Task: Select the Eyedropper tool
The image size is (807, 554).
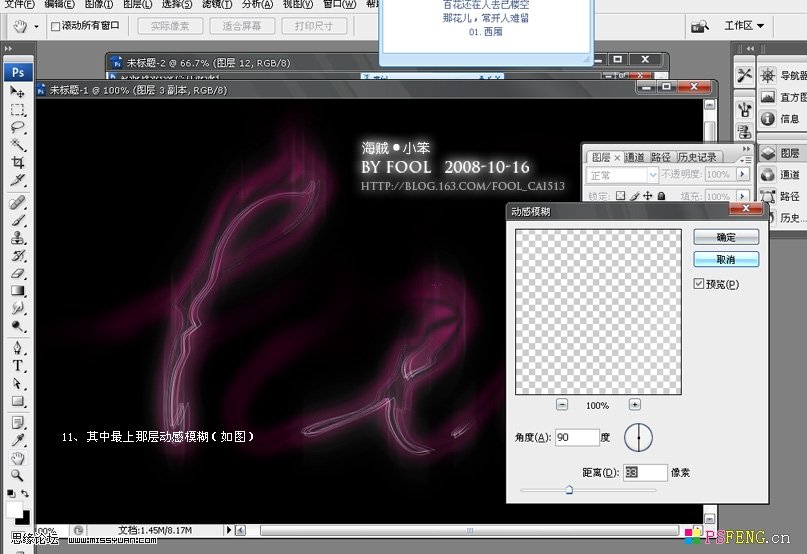Action: coord(17,440)
